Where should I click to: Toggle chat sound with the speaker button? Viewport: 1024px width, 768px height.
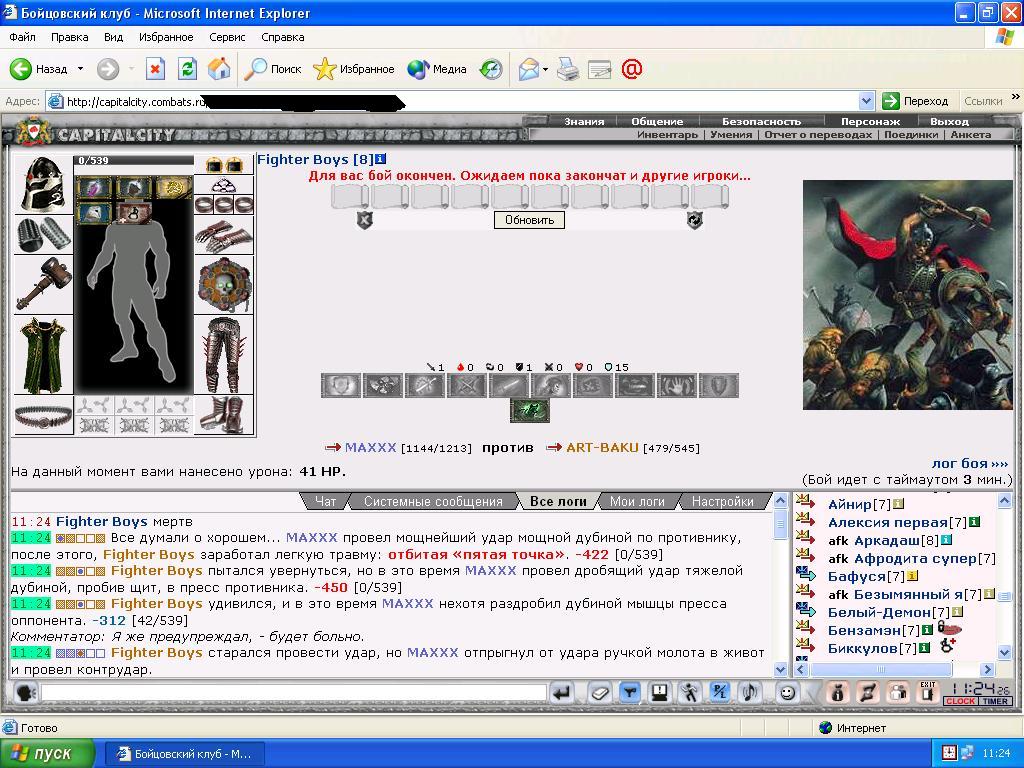point(750,692)
